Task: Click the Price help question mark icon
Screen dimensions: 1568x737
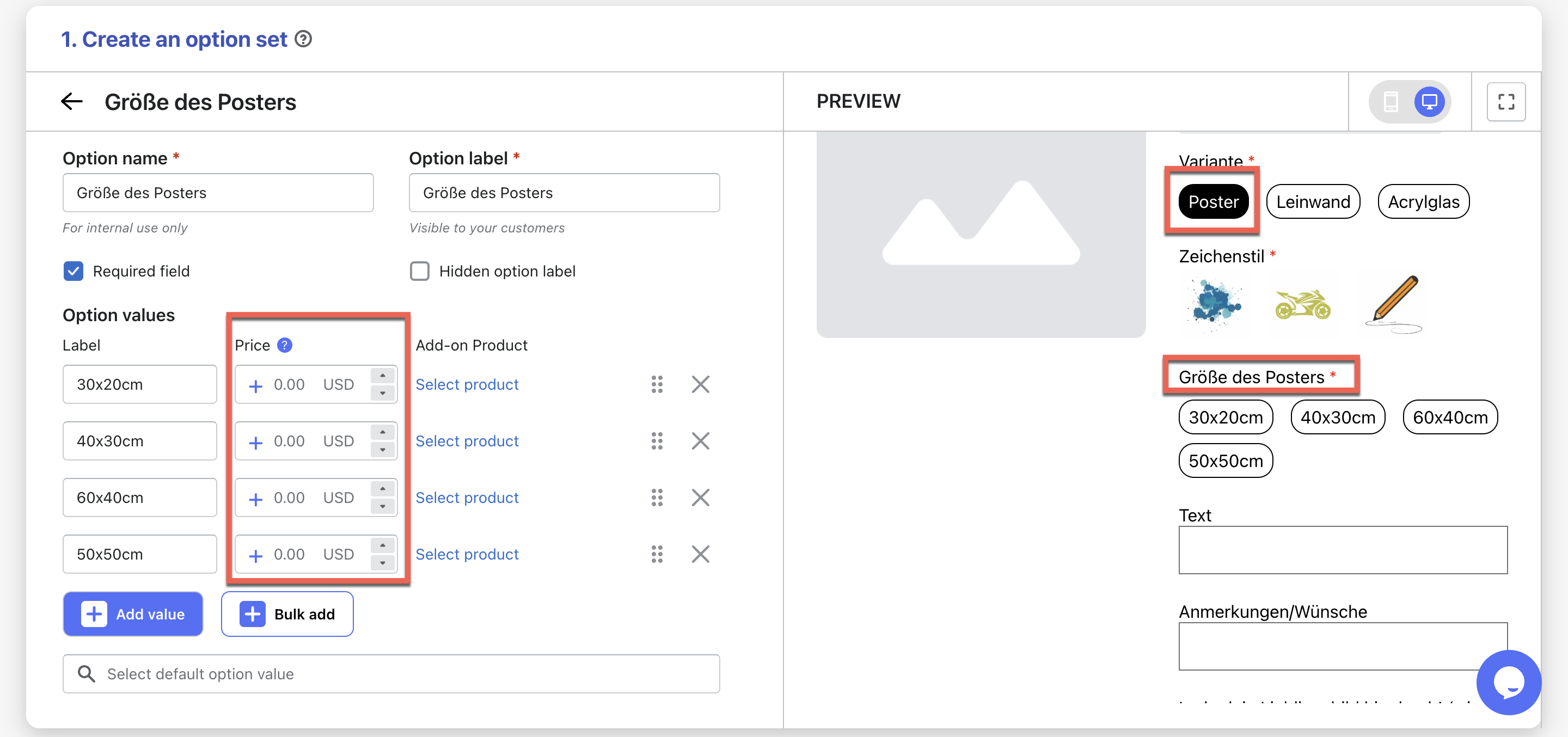Action: (x=284, y=345)
